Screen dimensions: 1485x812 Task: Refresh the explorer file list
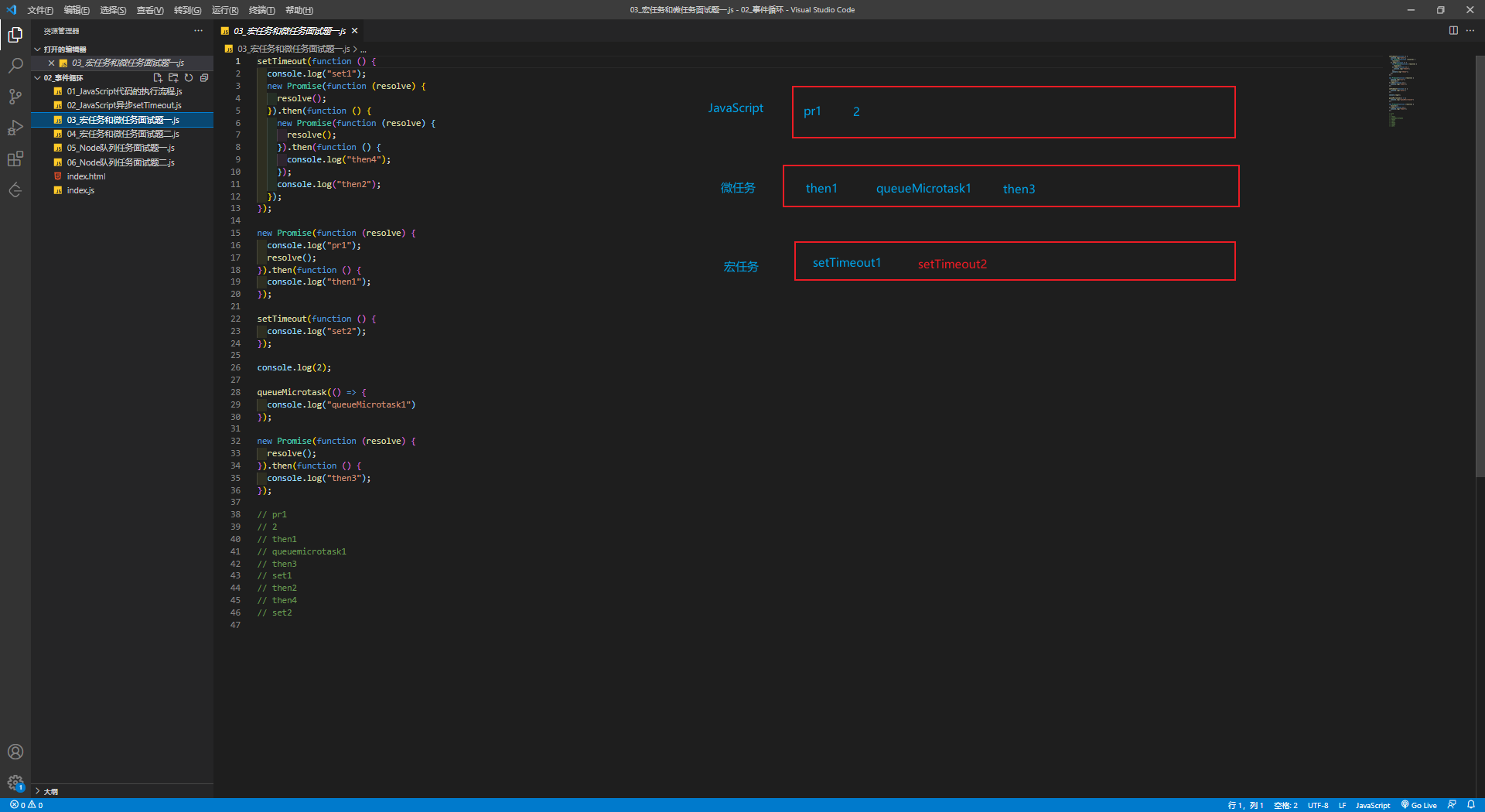click(x=189, y=78)
